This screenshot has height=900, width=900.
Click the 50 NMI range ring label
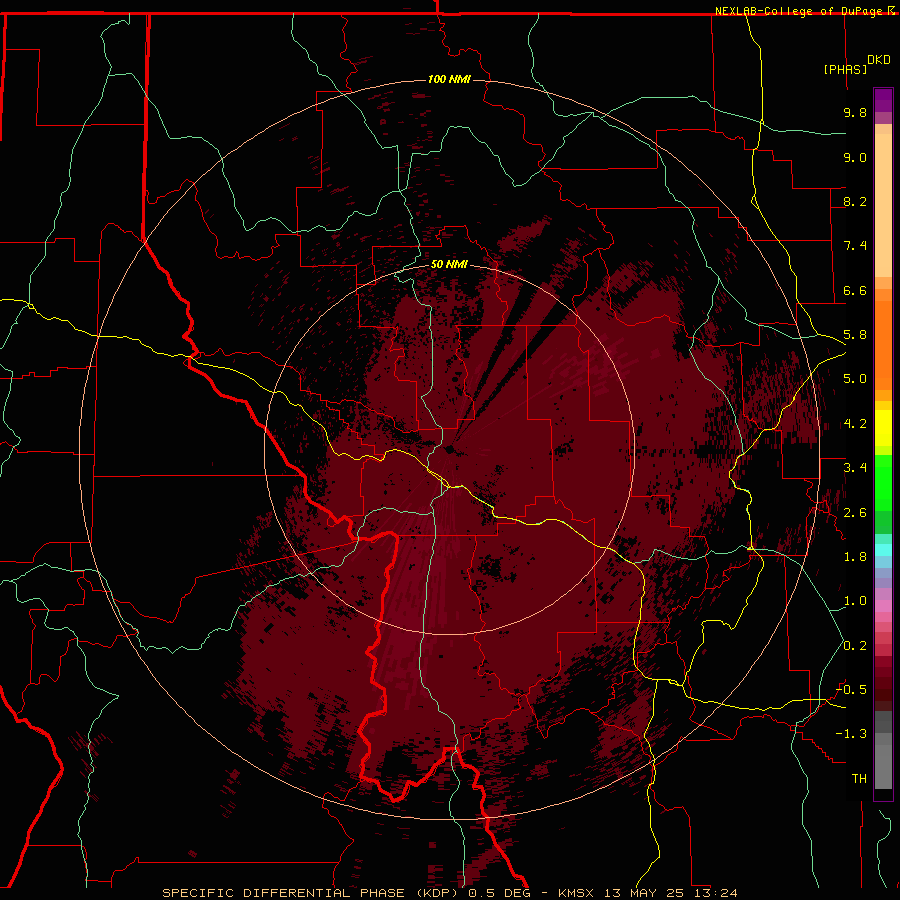[449, 264]
